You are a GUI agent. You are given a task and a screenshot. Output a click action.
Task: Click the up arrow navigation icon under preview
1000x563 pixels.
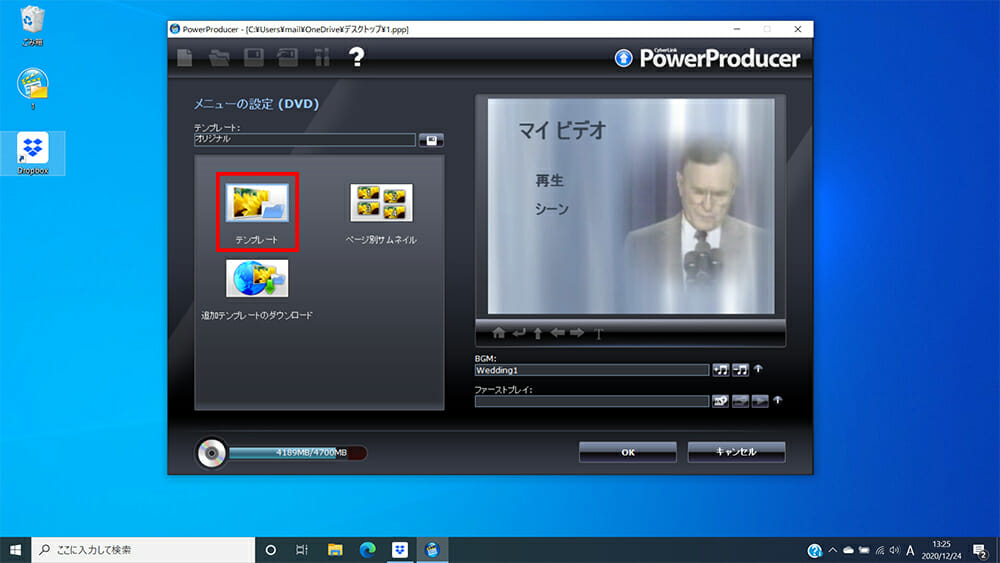coord(538,333)
